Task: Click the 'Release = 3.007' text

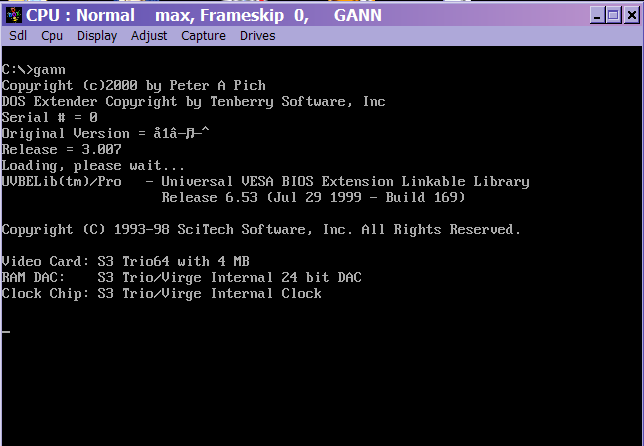Action: coord(61,150)
